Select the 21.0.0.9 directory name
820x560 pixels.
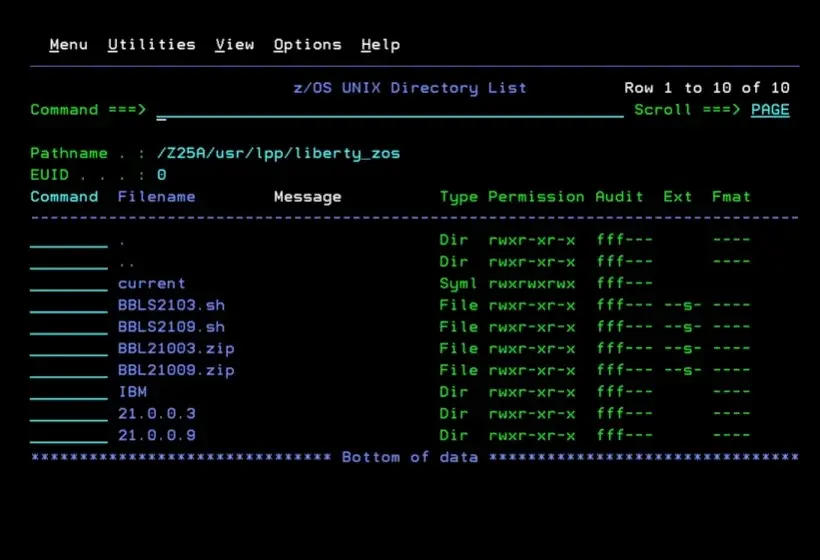[x=156, y=436]
